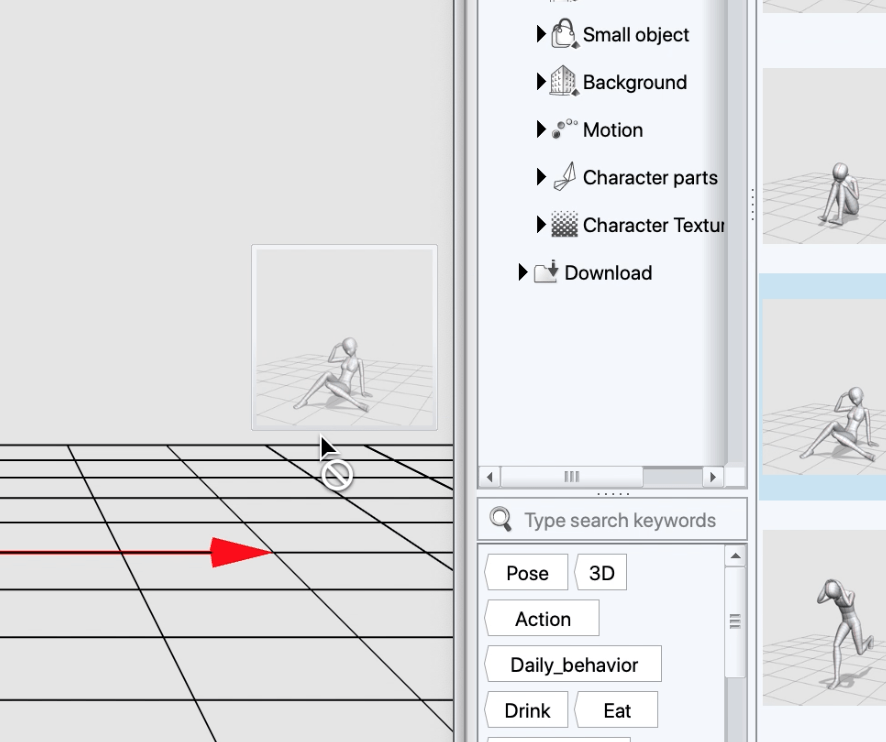Click the Background building icon
This screenshot has width=886, height=742.
(562, 81)
